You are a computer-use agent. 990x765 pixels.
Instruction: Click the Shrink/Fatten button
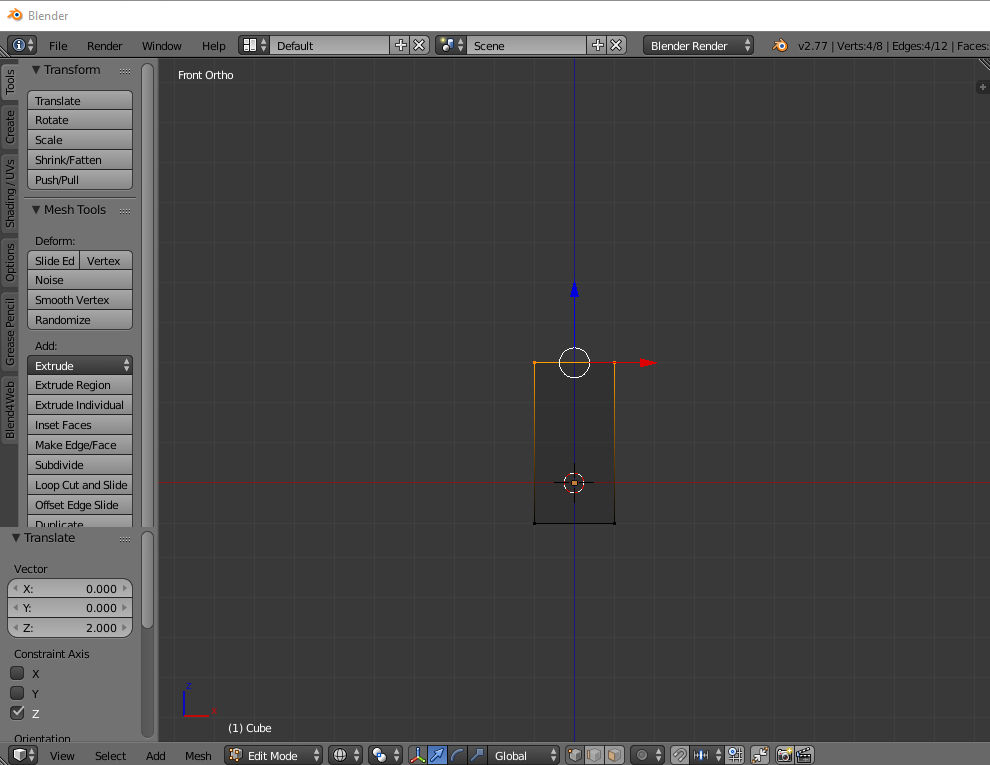(x=80, y=160)
